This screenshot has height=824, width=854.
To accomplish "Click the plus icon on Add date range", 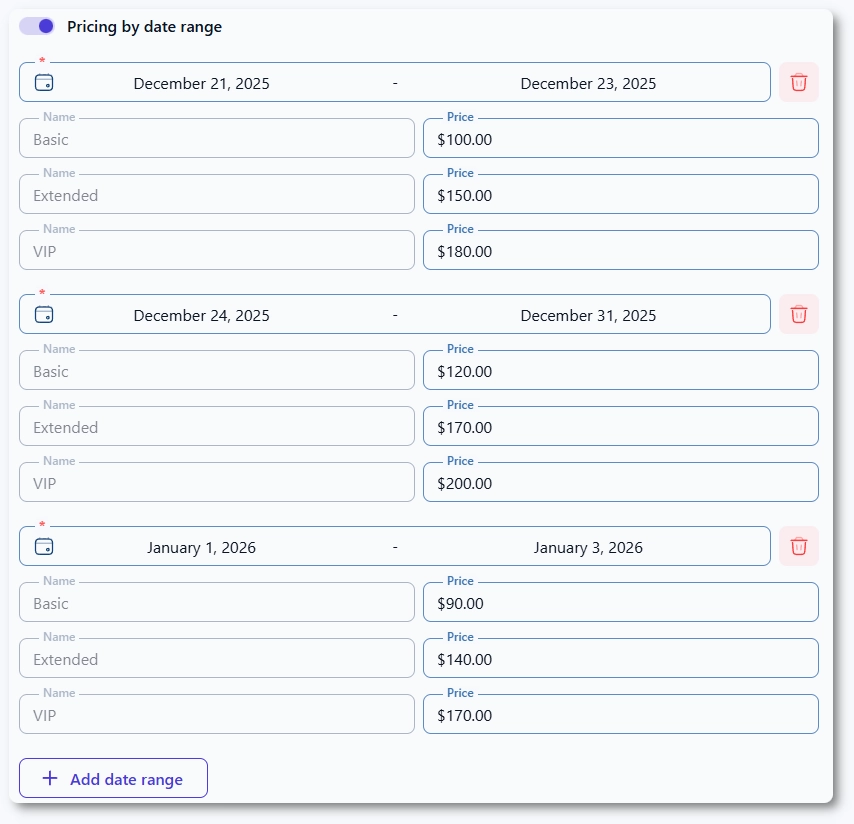I will (50, 779).
